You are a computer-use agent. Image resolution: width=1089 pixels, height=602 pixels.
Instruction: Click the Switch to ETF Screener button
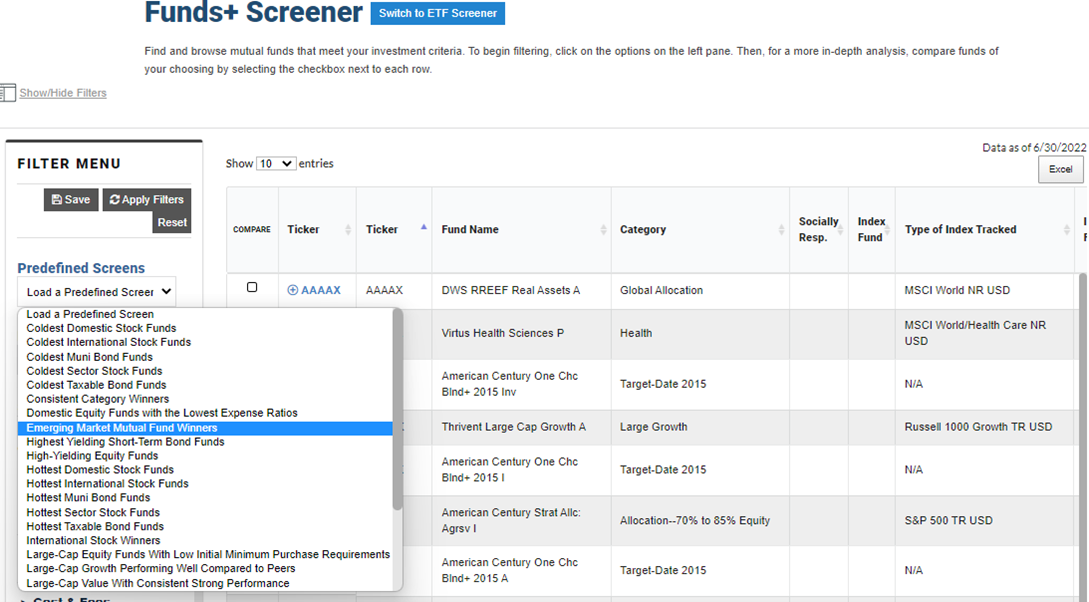437,13
